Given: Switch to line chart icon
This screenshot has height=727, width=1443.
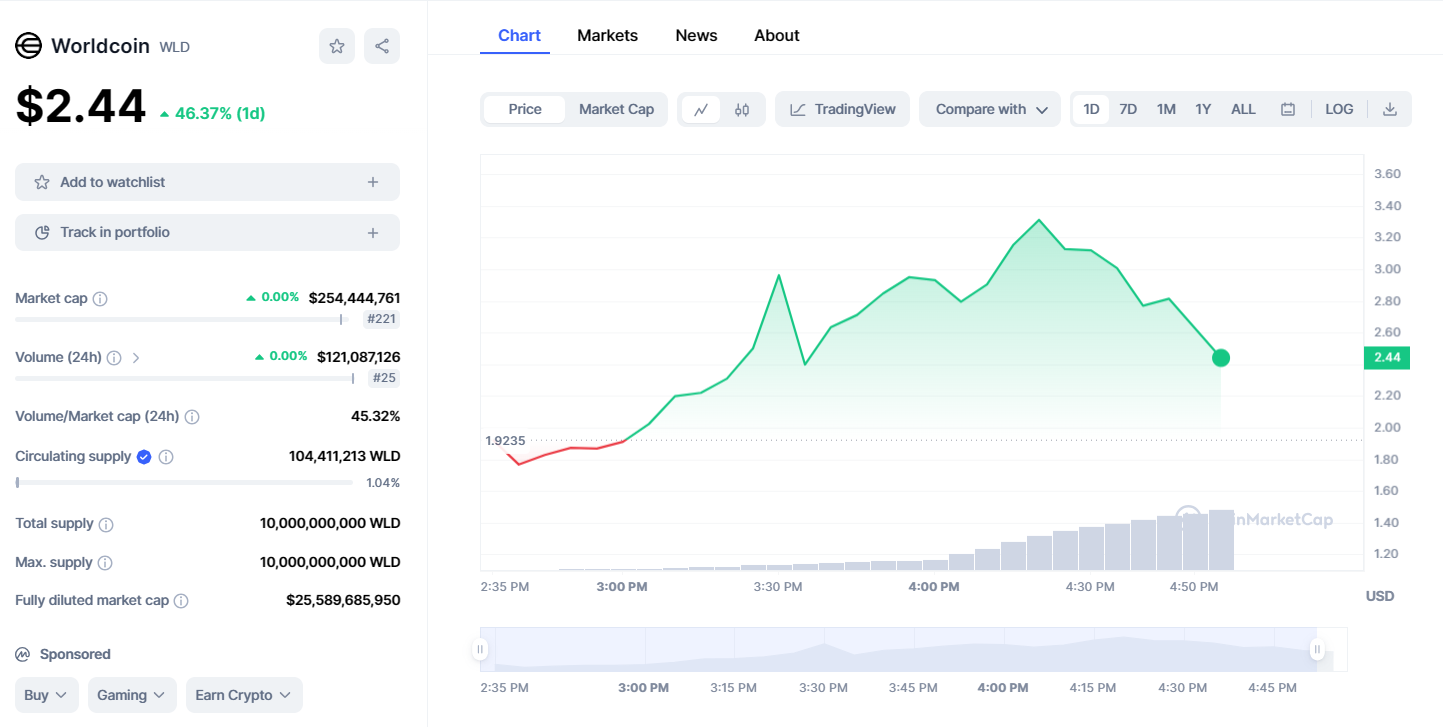Looking at the screenshot, I should [701, 109].
